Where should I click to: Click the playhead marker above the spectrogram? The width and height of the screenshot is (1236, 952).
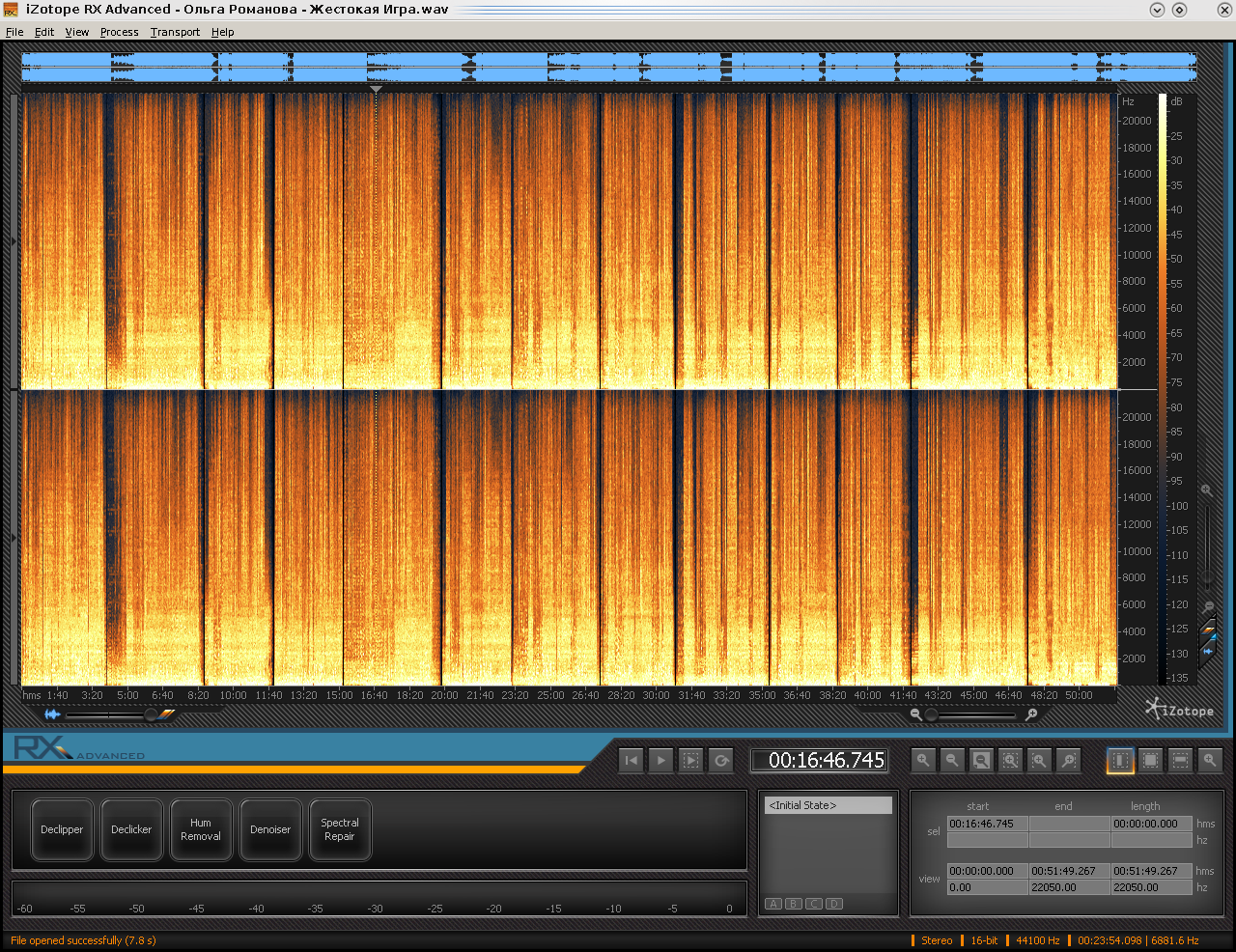click(x=376, y=89)
